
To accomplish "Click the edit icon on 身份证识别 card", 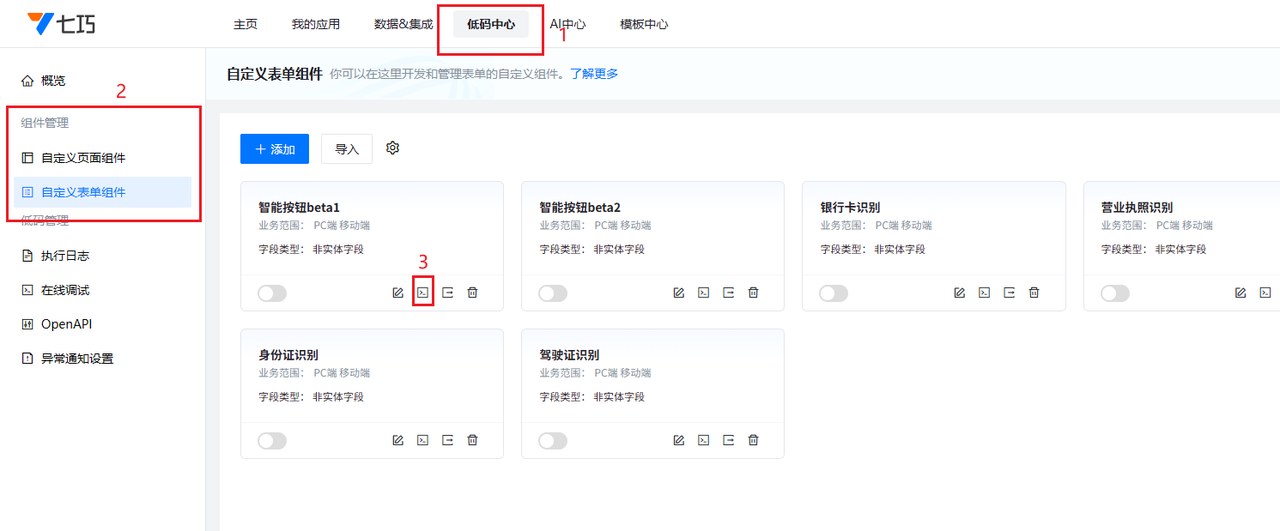I will [398, 440].
